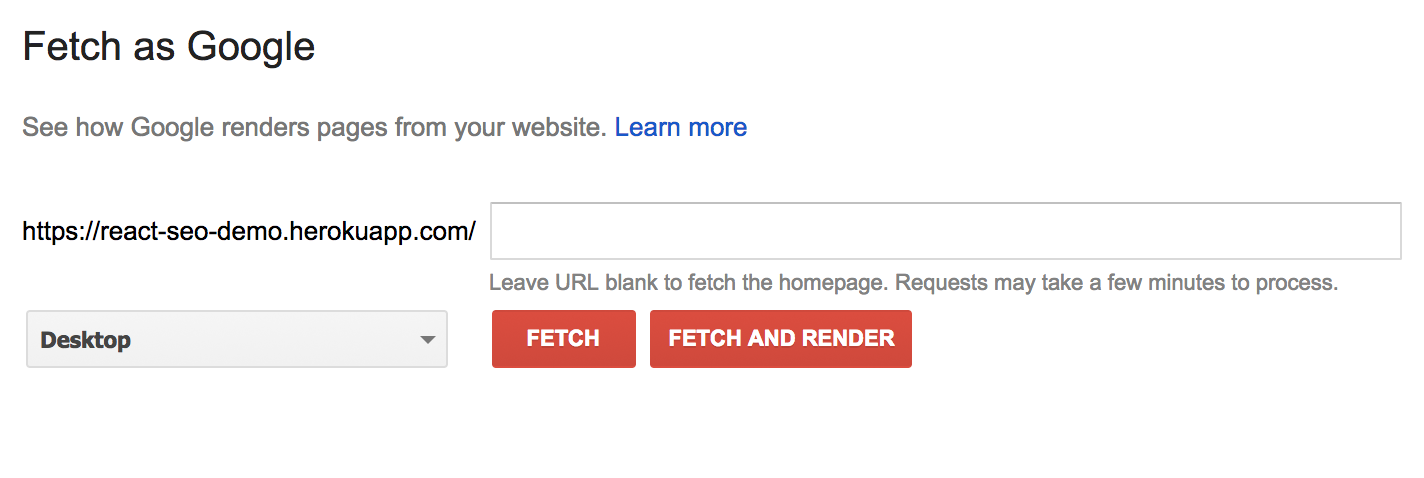Start a fetch-only request for the homepage

click(x=563, y=339)
